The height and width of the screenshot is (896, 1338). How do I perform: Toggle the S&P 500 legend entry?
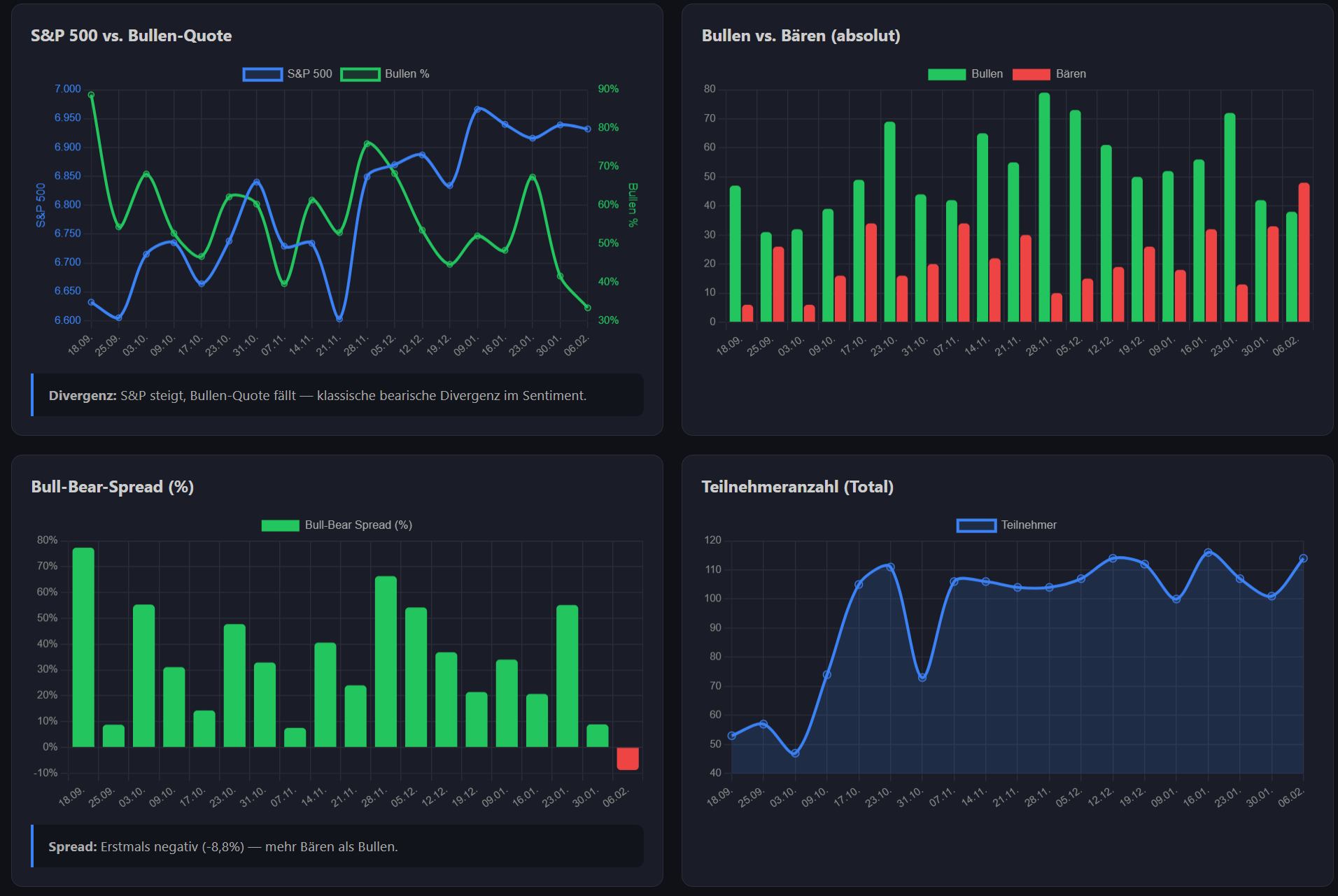pyautogui.click(x=288, y=74)
